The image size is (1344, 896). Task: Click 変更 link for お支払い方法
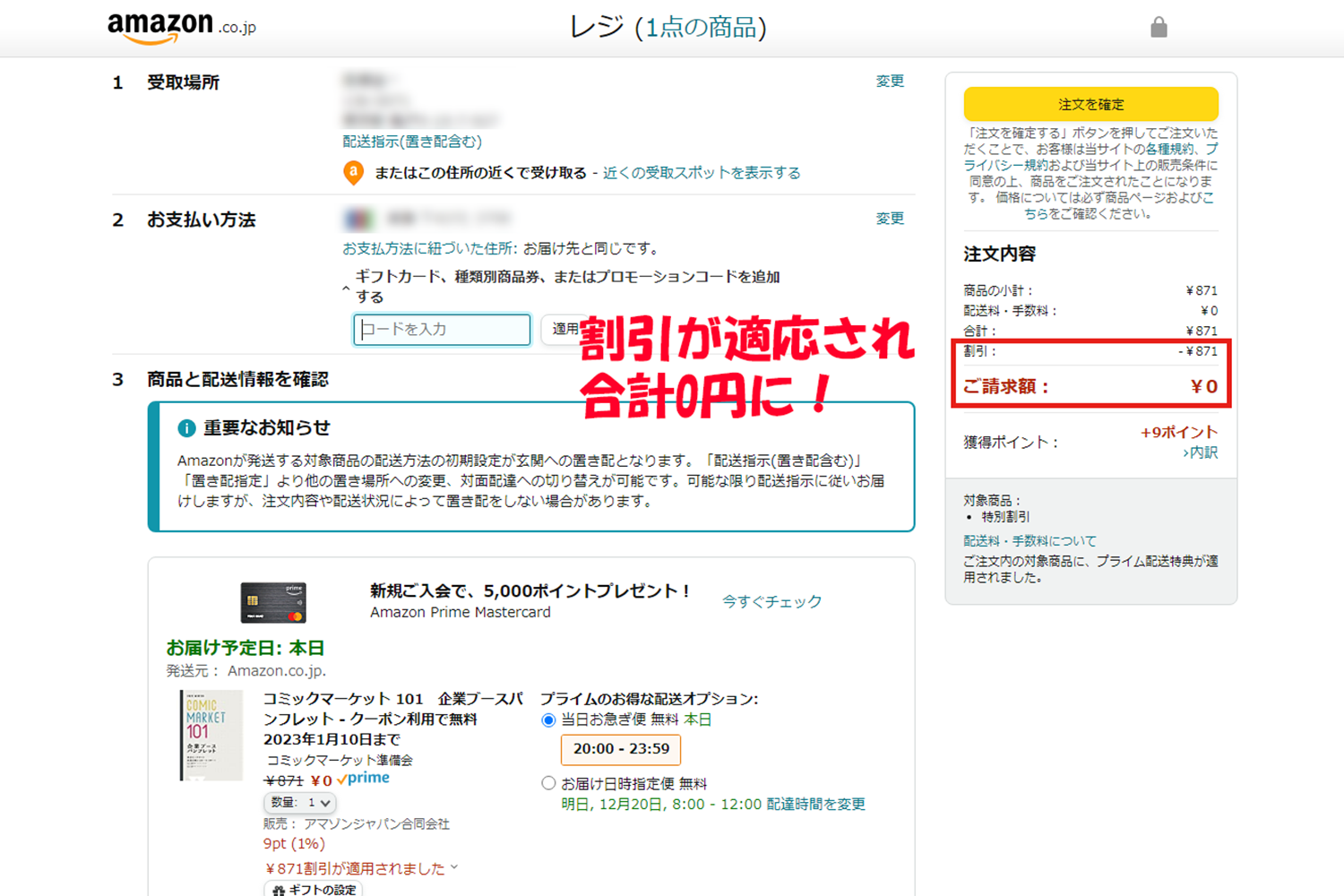[889, 219]
